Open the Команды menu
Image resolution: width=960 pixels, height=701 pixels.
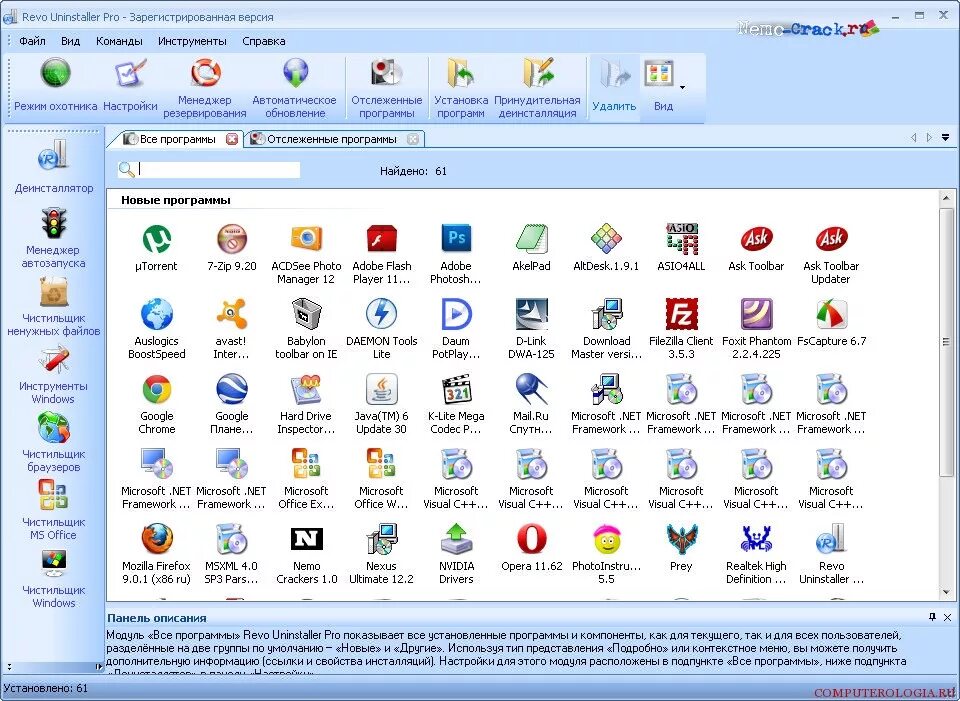click(x=119, y=41)
